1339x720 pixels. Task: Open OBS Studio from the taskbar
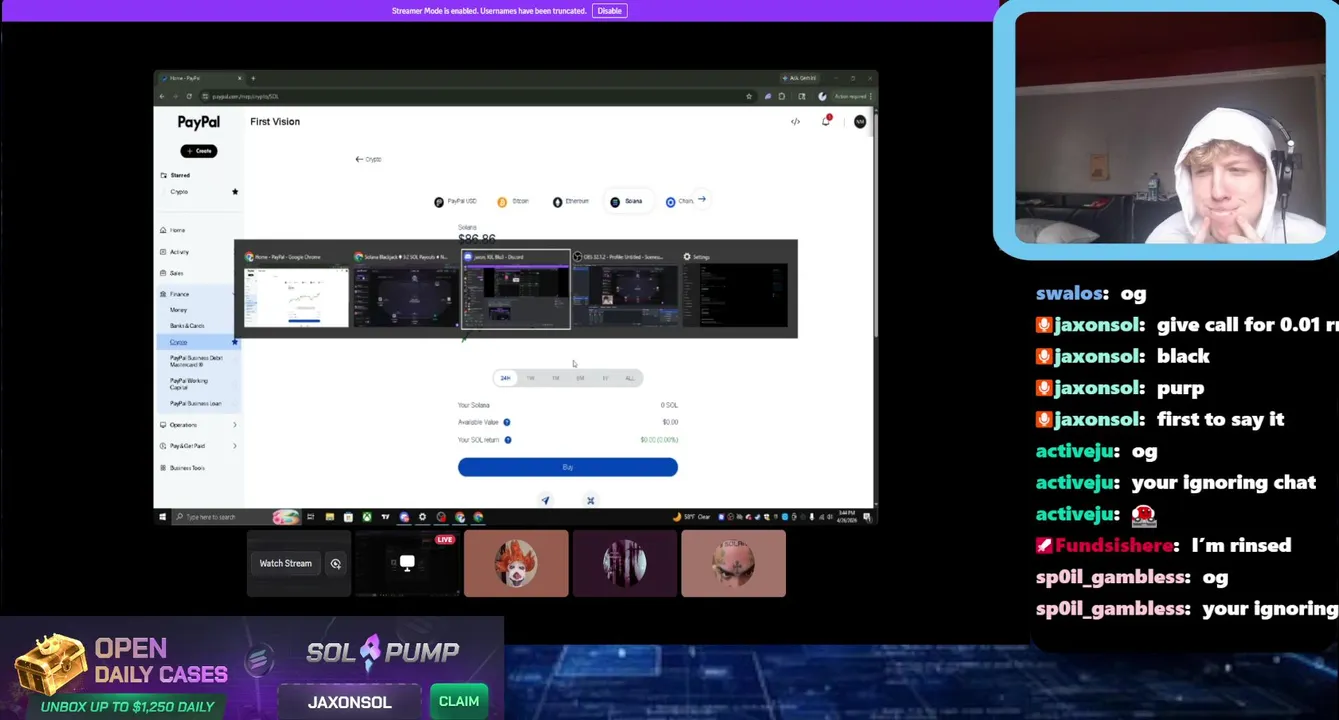[441, 517]
